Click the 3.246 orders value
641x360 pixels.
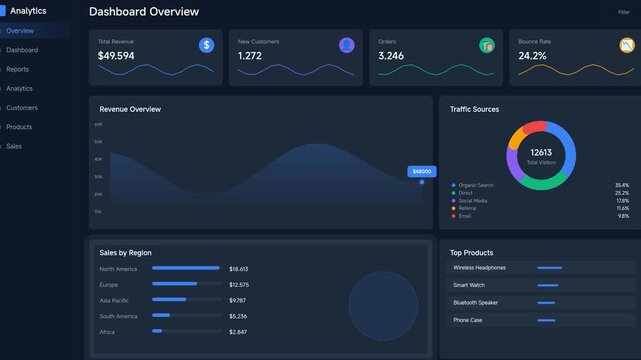coord(391,56)
